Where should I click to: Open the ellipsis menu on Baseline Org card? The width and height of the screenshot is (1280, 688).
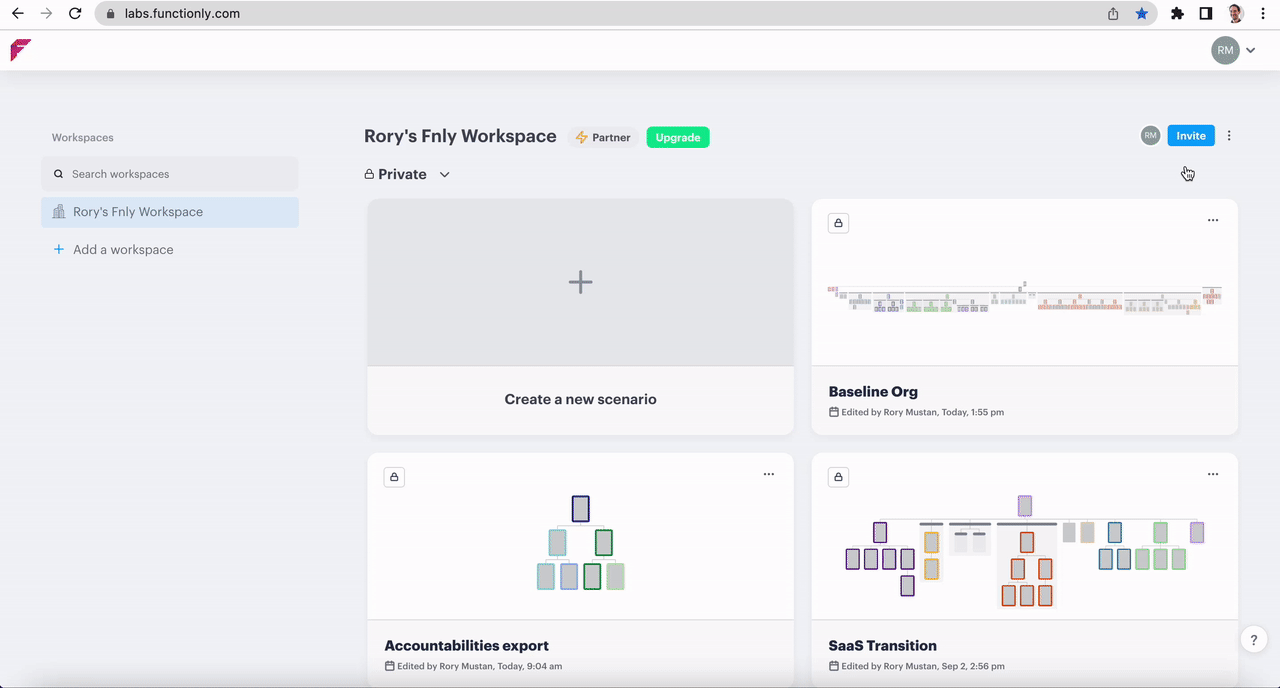point(1212,221)
